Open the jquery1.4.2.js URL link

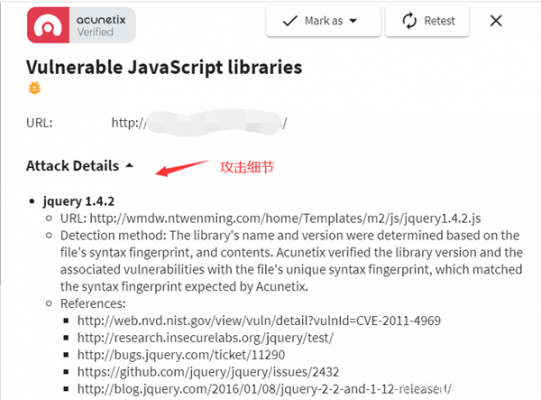coord(285,218)
